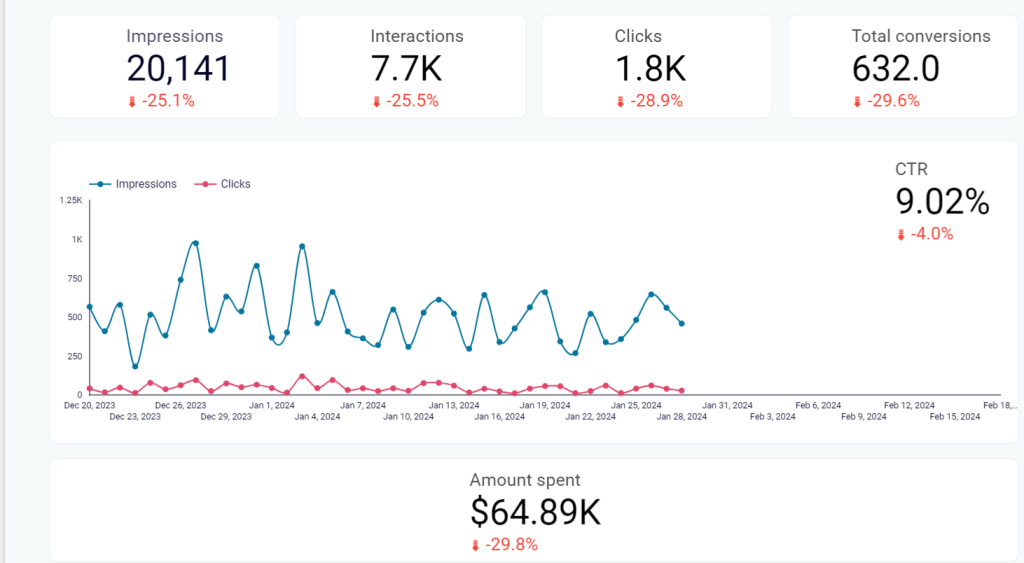Click the Interactions value 7.7K
Image resolution: width=1024 pixels, height=563 pixels.
click(406, 69)
